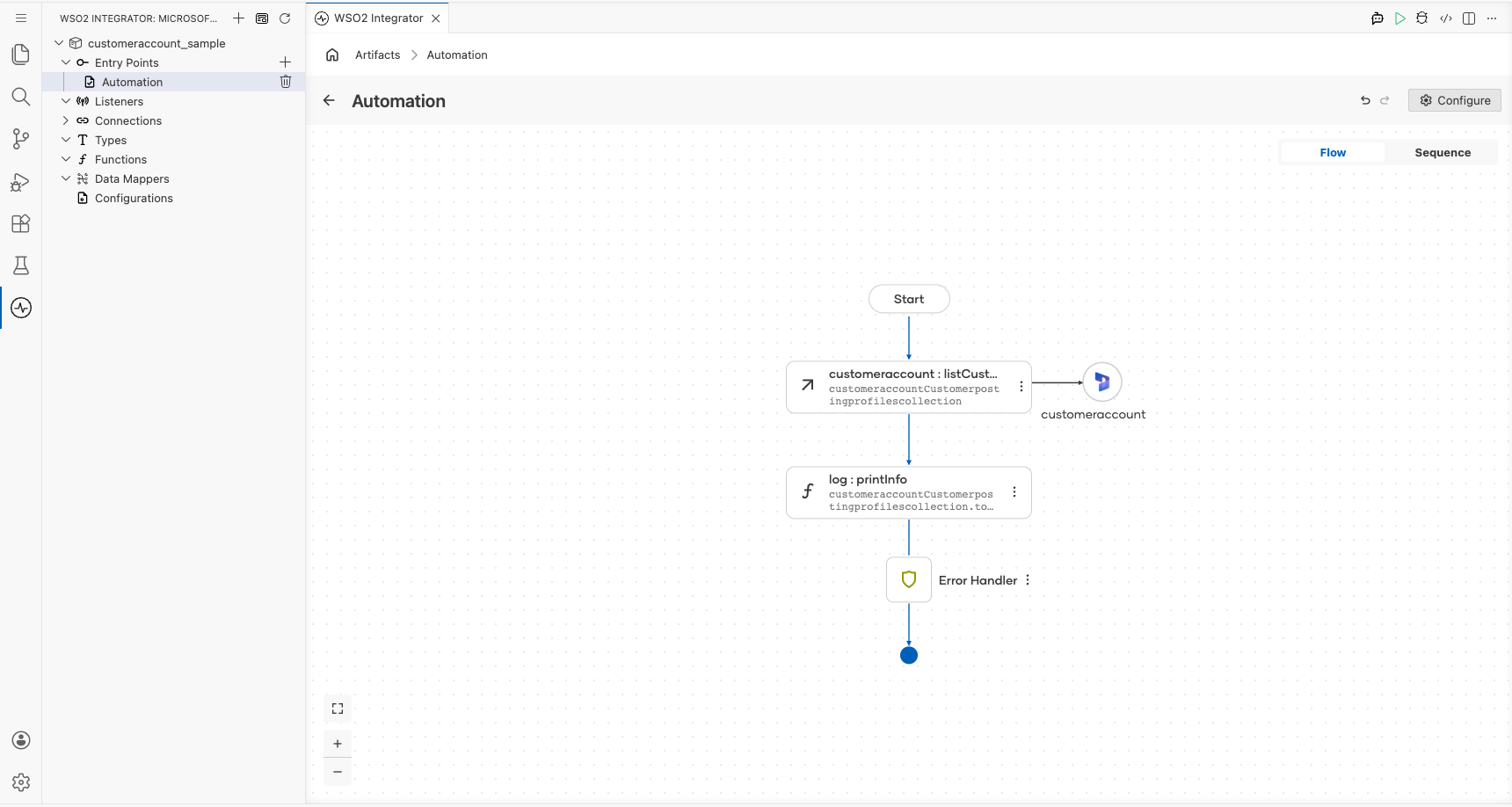The height and width of the screenshot is (807, 1512).
Task: Collapse the Data Mappers section
Action: [66, 178]
